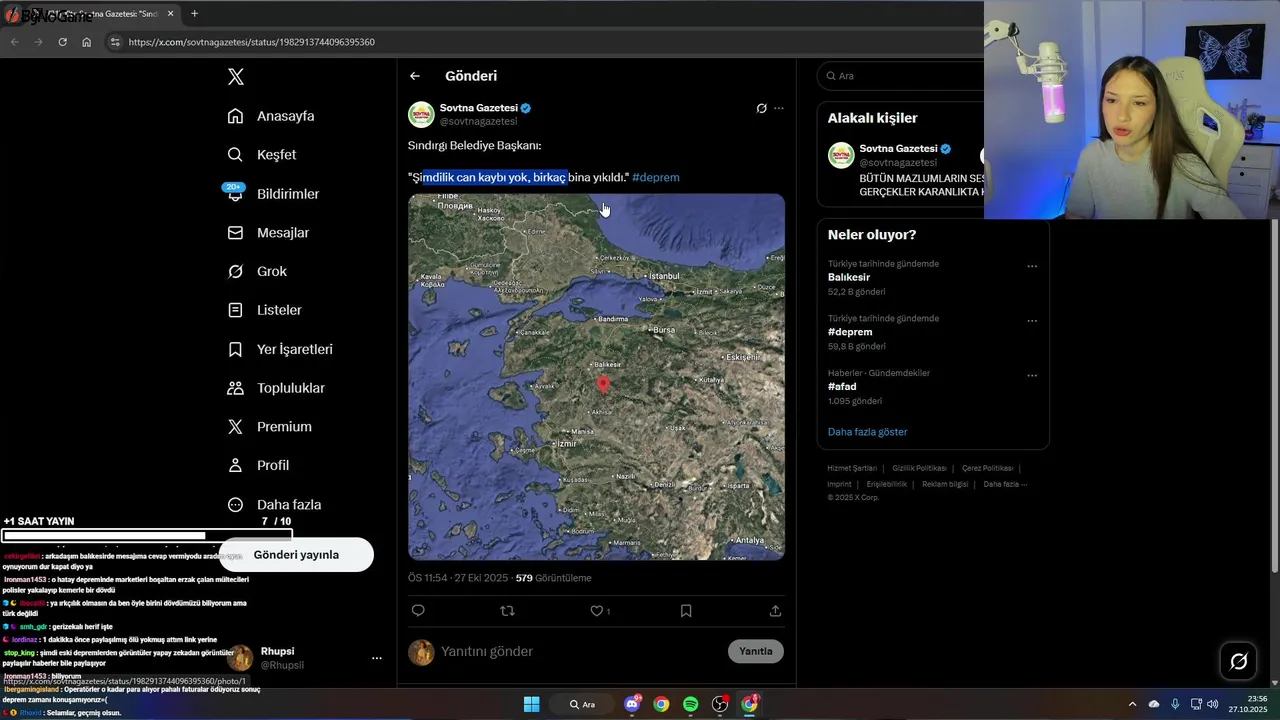Viewport: 1280px width, 720px height.
Task: Open Grok from the X sidebar
Action: pos(257,272)
